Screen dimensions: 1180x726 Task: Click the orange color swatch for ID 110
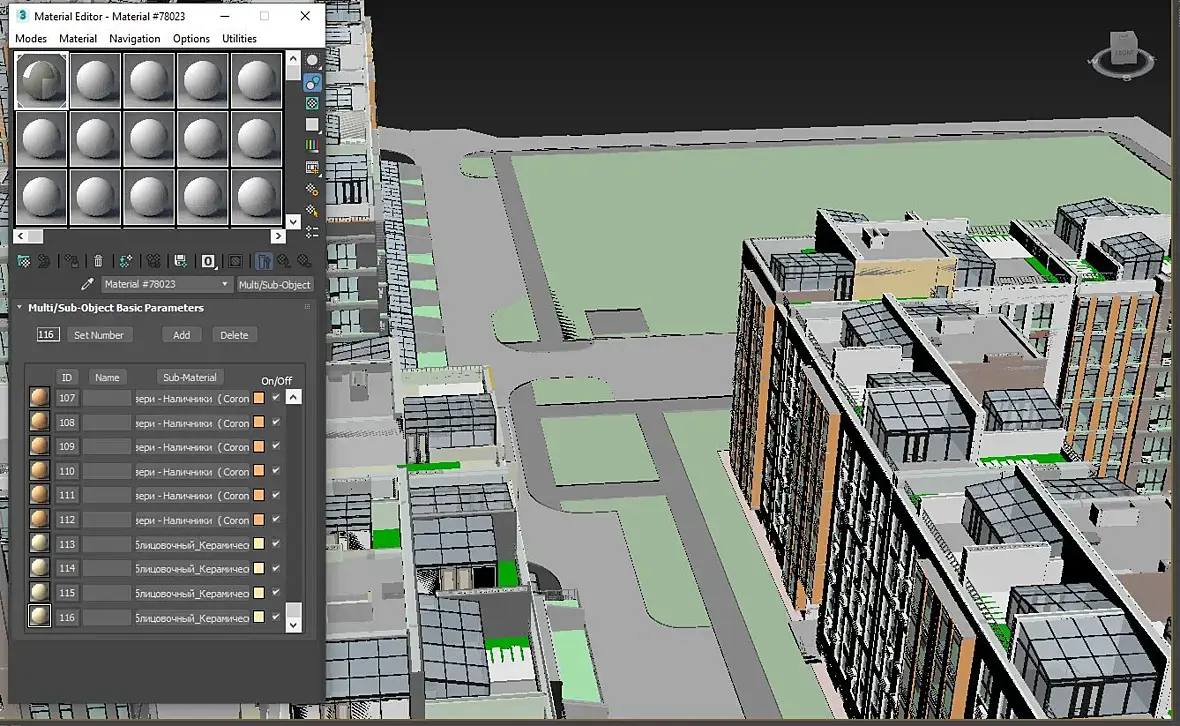coord(259,471)
